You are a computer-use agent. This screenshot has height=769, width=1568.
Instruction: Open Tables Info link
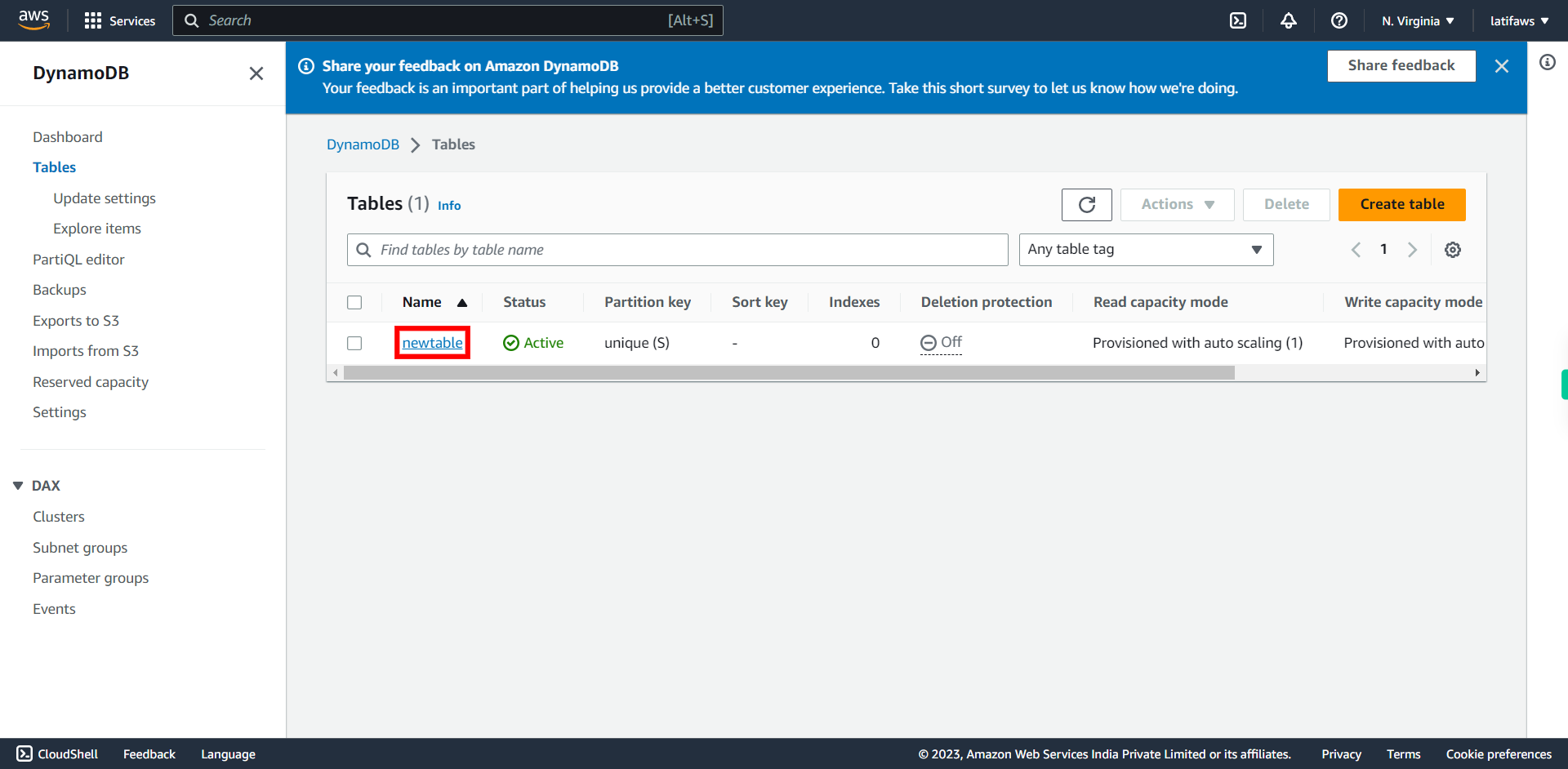[x=449, y=206]
